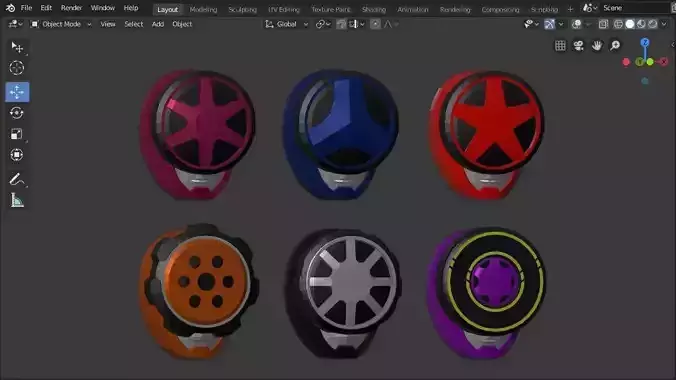Open the Help menu

tap(131, 8)
